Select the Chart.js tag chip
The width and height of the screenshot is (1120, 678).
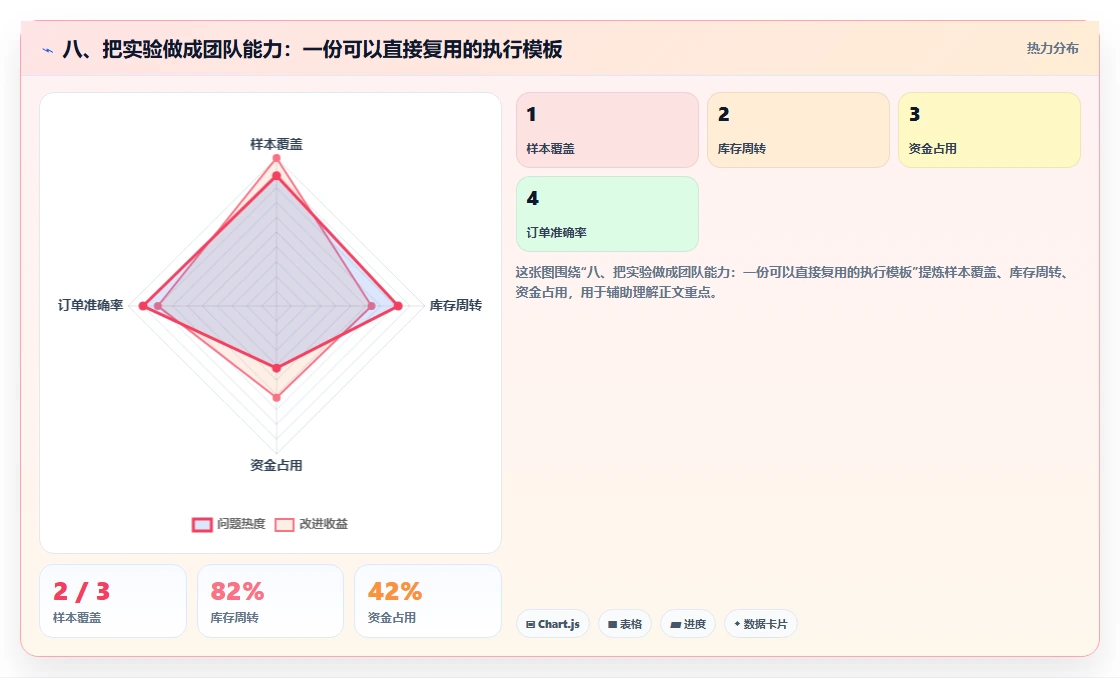click(553, 624)
